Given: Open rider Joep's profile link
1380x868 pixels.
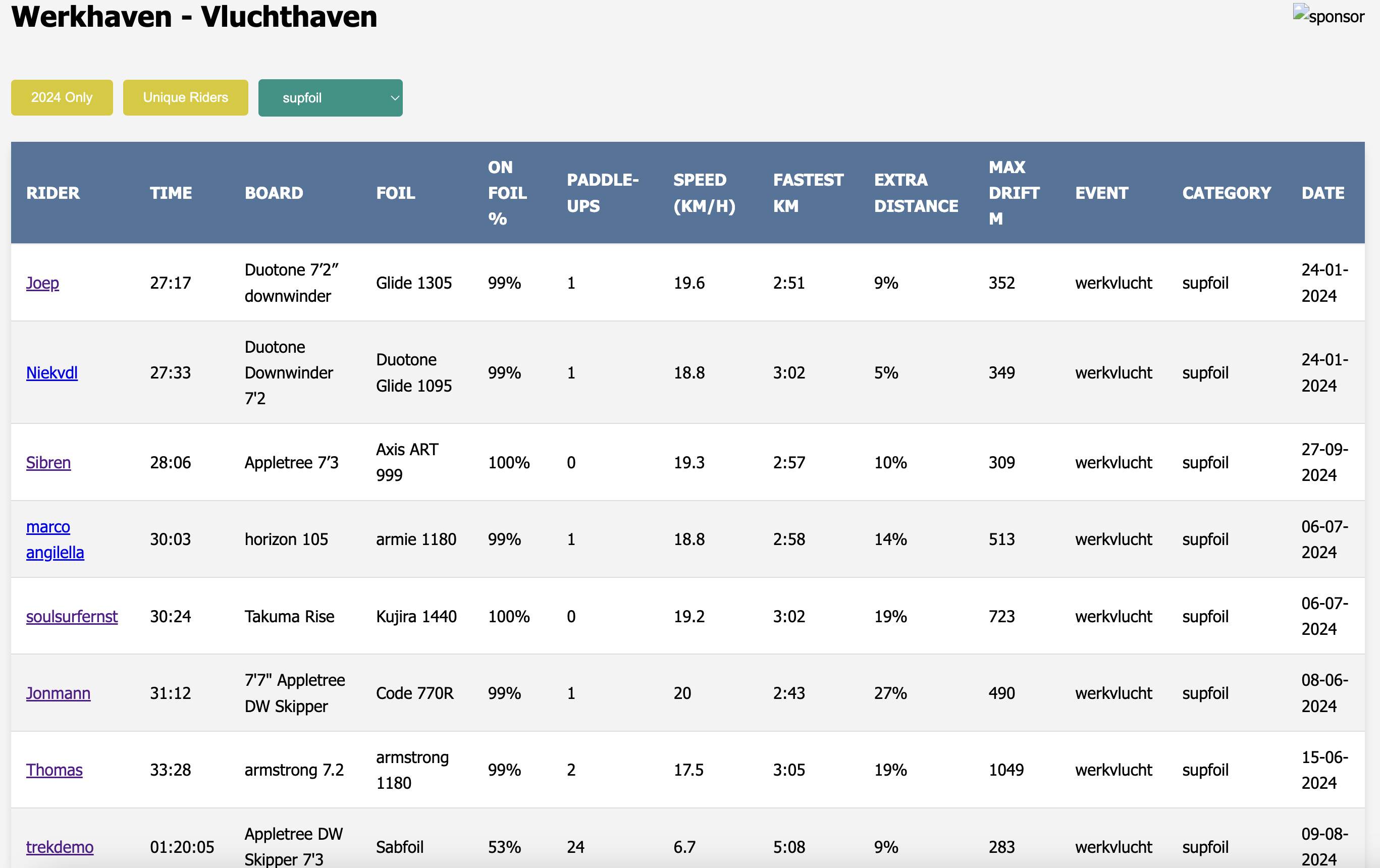Looking at the screenshot, I should click(x=42, y=283).
